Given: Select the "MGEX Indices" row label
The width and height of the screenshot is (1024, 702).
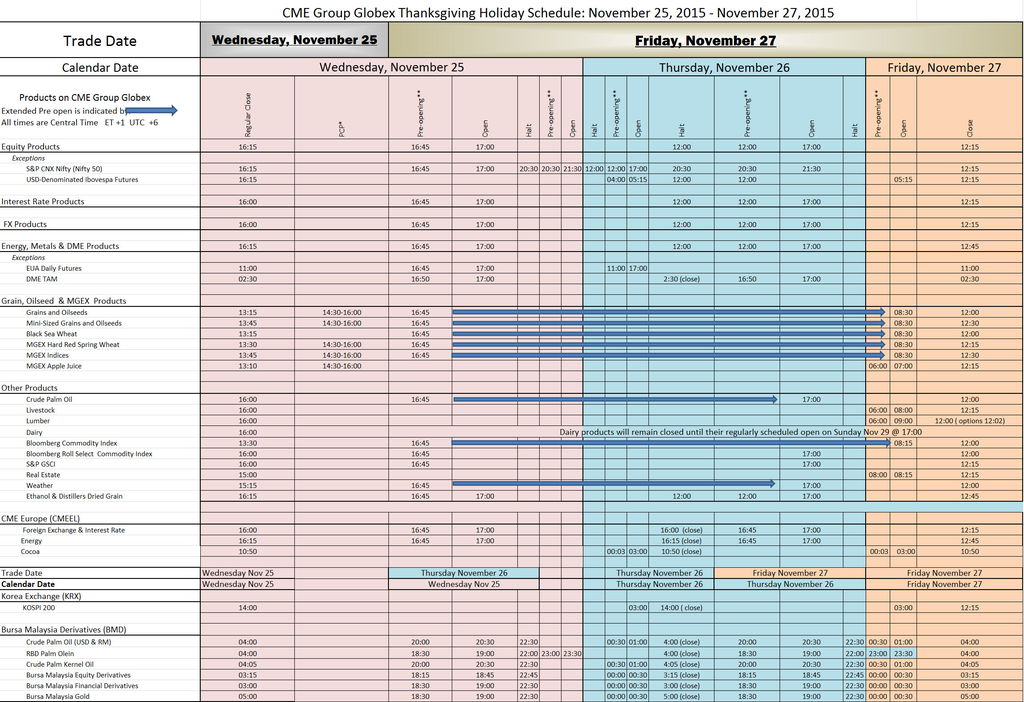Looking at the screenshot, I should click(x=48, y=355).
